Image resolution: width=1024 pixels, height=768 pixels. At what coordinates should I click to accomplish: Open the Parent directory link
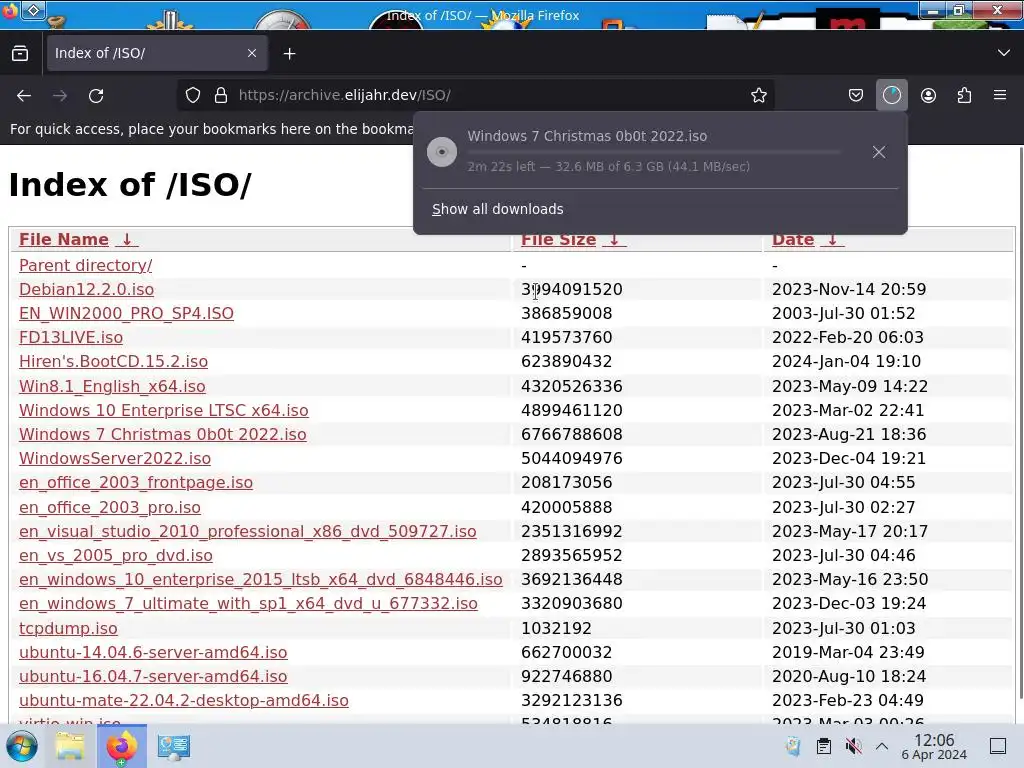(86, 265)
